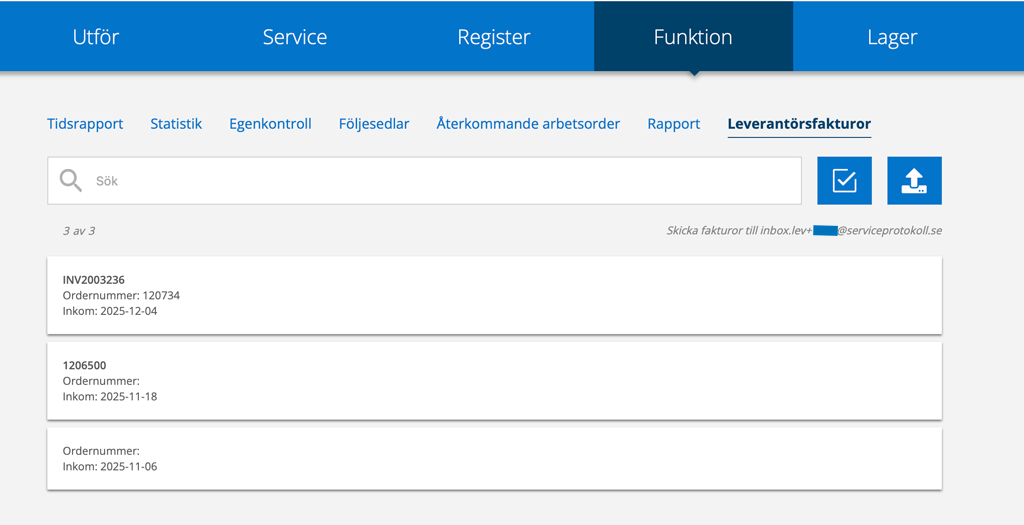Click the magnifying glass search icon

(71, 181)
